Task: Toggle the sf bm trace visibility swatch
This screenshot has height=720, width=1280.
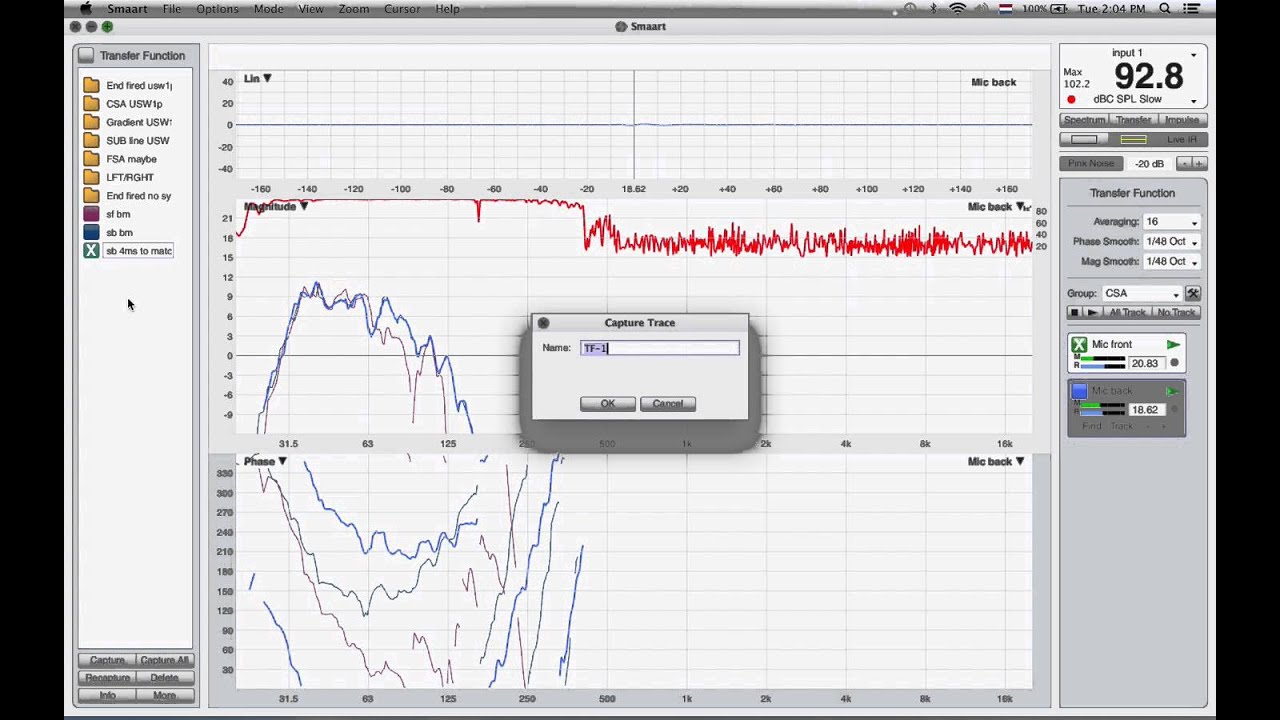Action: click(91, 214)
